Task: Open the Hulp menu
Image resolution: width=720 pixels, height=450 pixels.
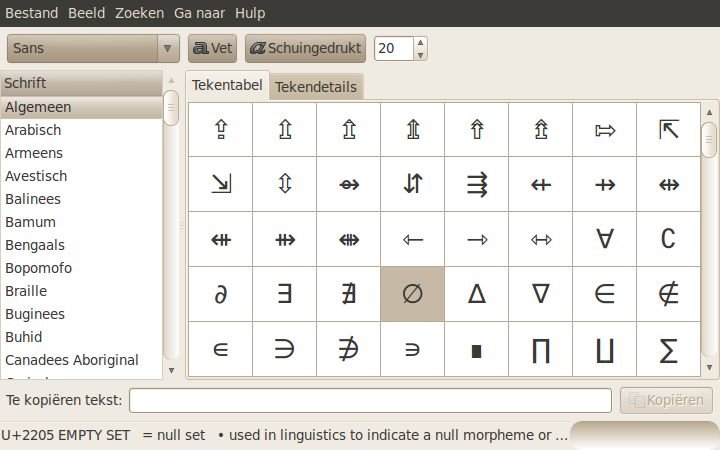Action: [x=250, y=13]
